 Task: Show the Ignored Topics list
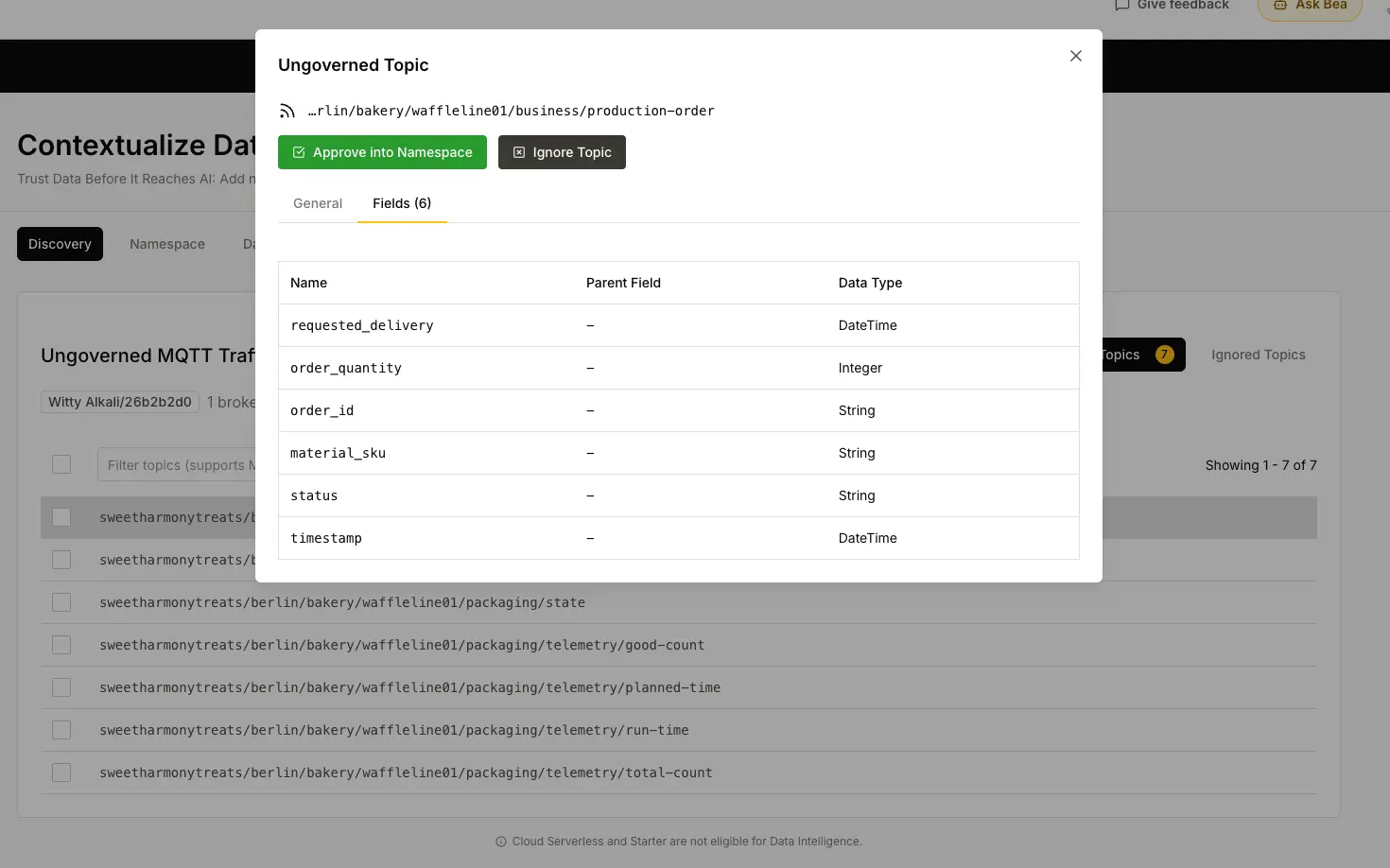point(1259,355)
